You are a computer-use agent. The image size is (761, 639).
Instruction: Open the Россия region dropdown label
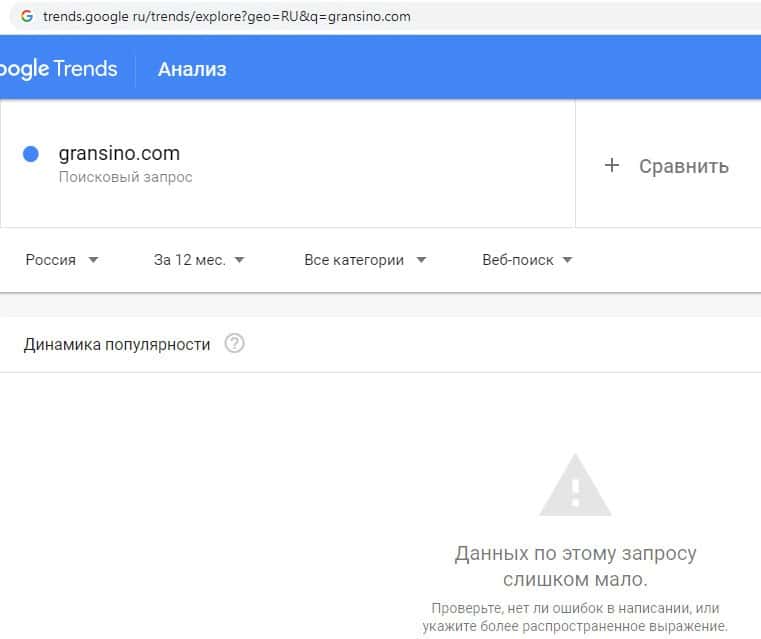coord(51,260)
